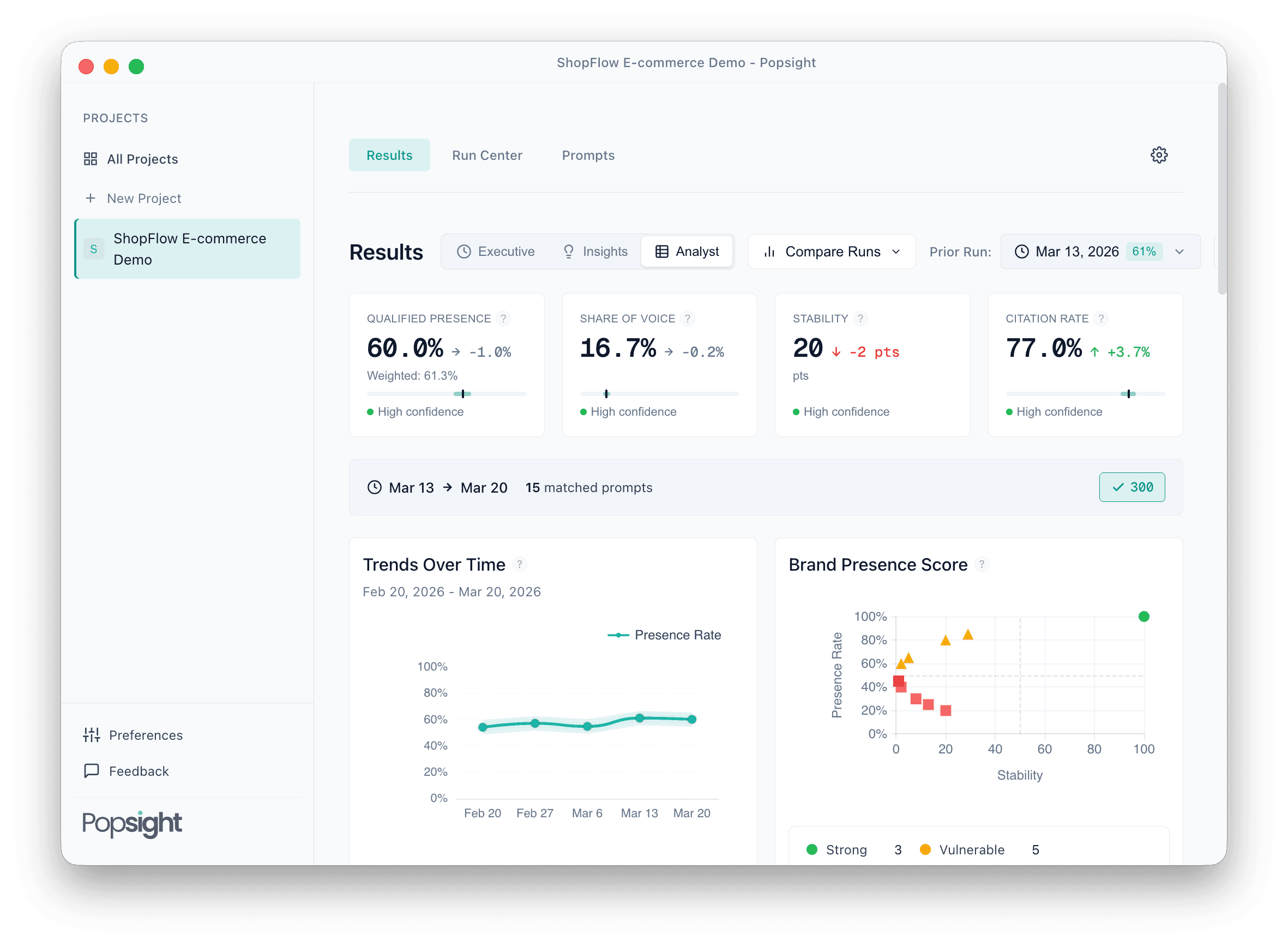Click Citation Rate help question mark

coord(1101,319)
